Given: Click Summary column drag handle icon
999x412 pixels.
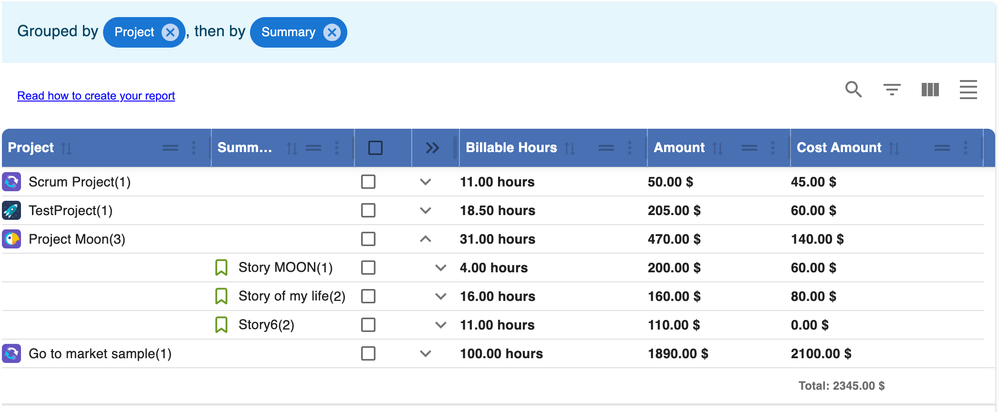Looking at the screenshot, I should 313,148.
